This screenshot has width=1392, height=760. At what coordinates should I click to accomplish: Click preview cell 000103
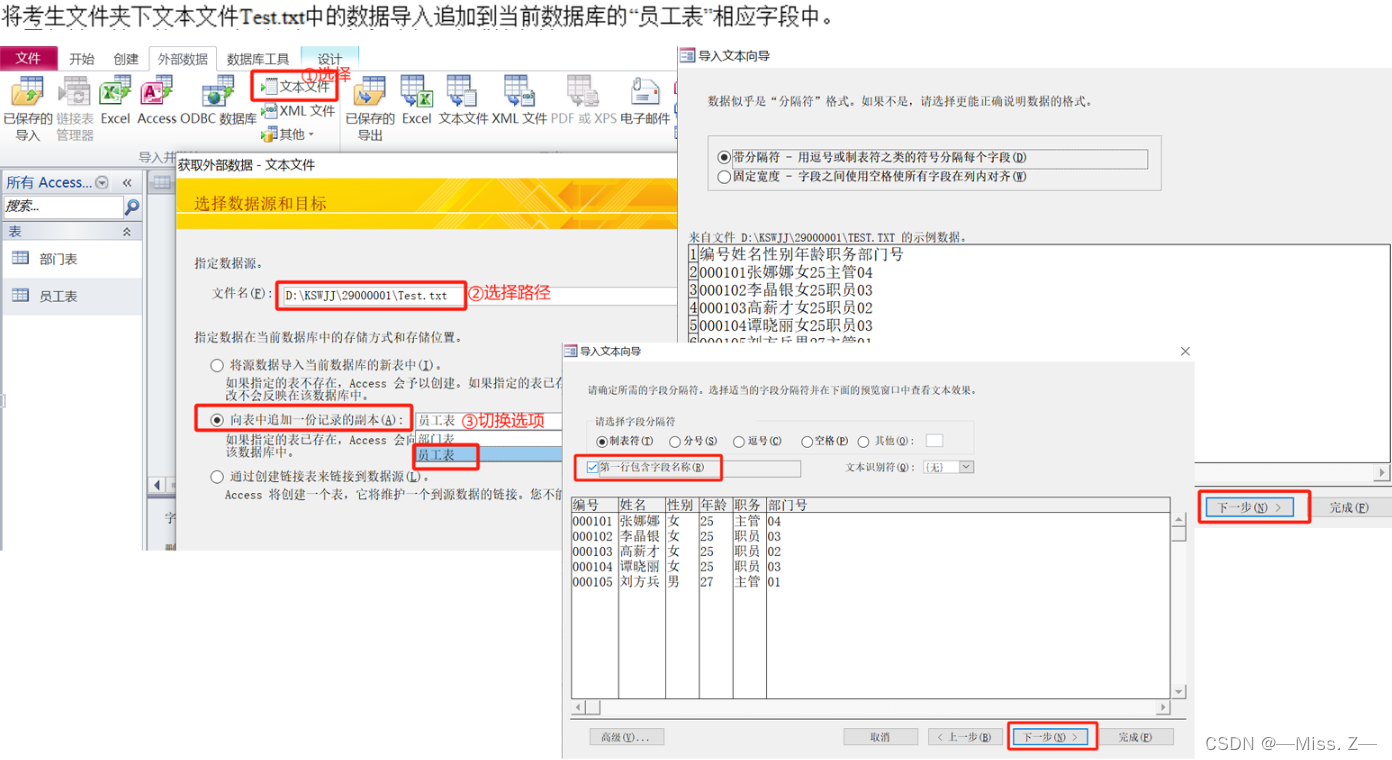point(592,551)
